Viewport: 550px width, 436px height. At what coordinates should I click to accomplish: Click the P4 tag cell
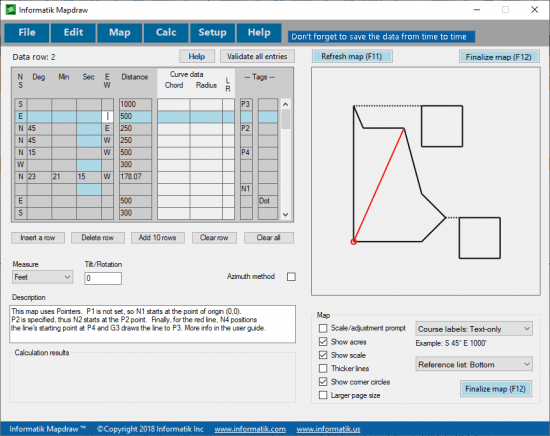(x=246, y=152)
